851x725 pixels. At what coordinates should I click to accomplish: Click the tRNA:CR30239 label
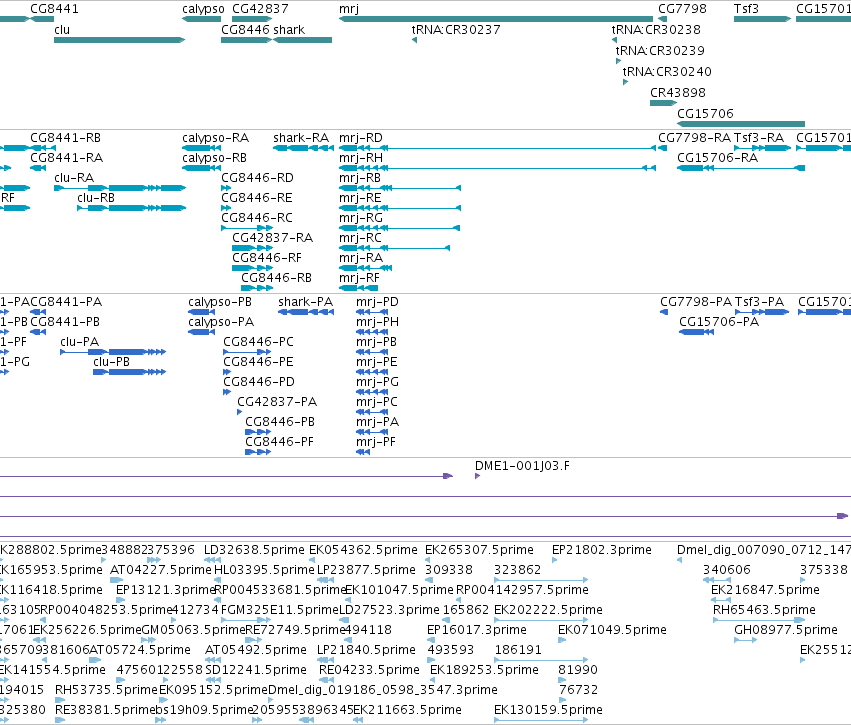pos(660,51)
